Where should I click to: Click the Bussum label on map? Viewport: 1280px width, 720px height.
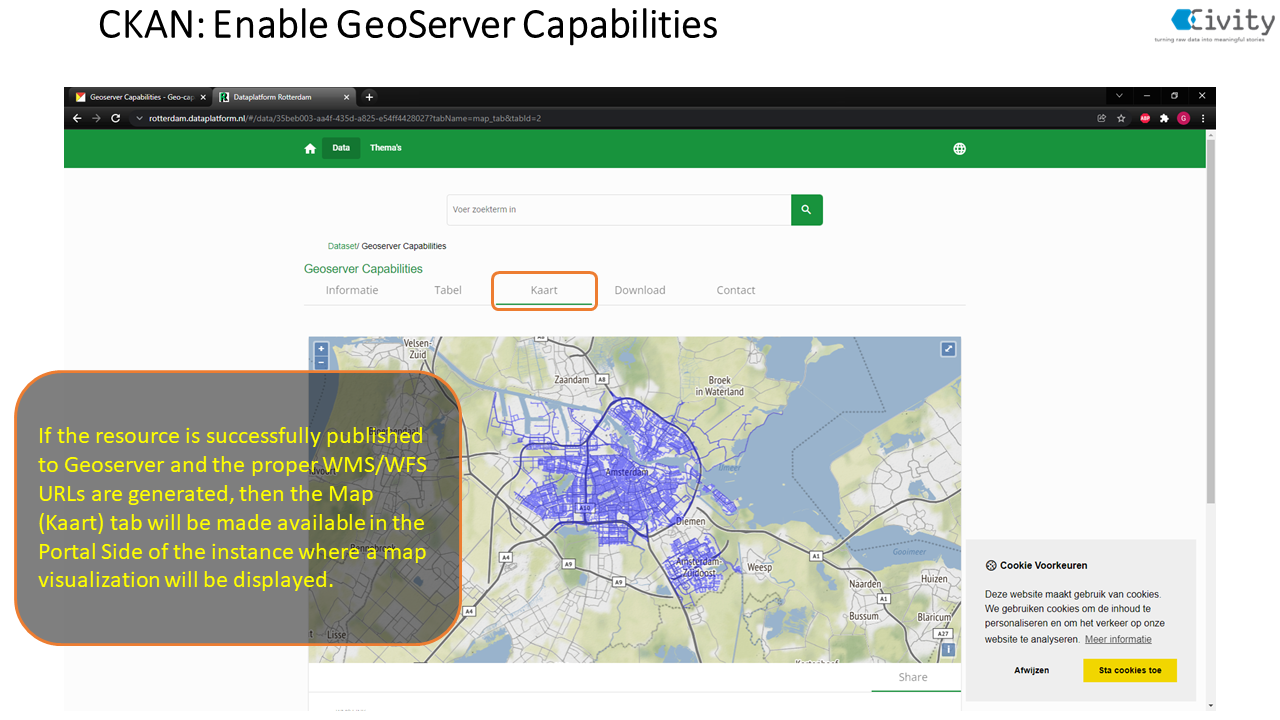point(864,617)
